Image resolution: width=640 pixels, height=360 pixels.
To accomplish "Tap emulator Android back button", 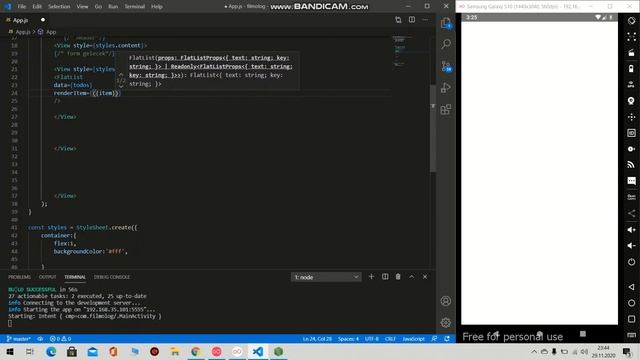I will point(631,287).
